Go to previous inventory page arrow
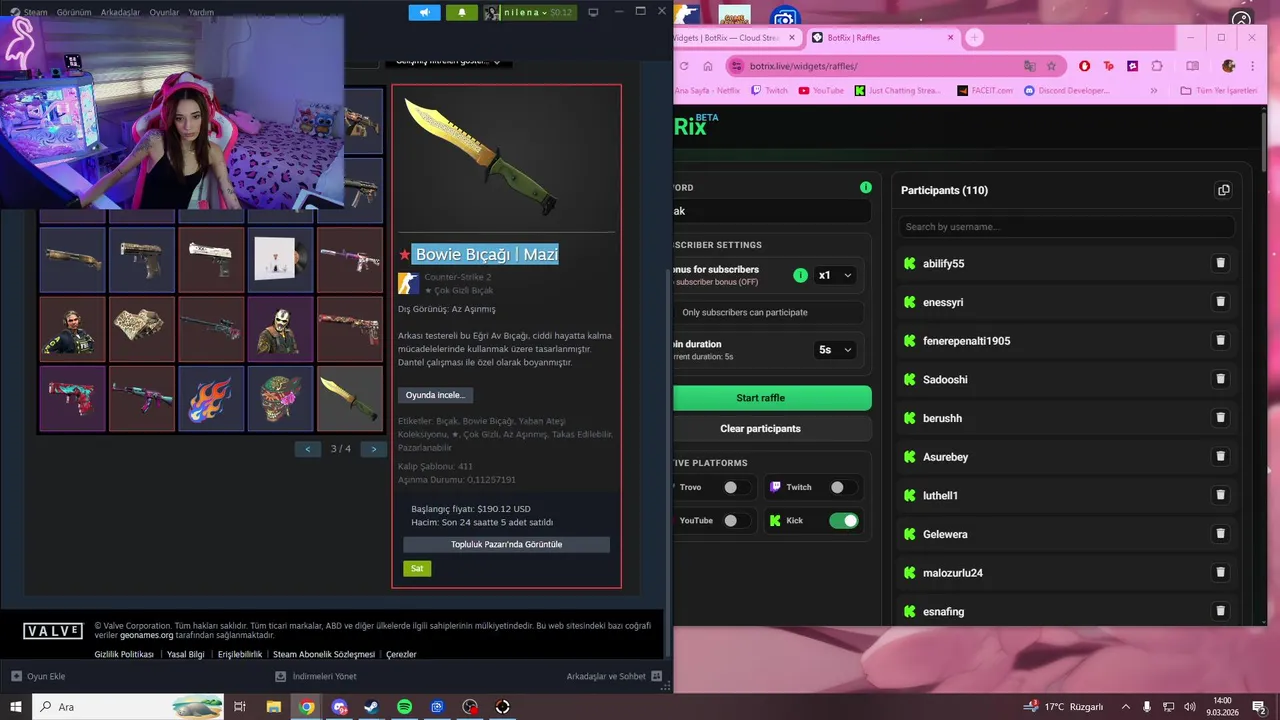 (308, 449)
